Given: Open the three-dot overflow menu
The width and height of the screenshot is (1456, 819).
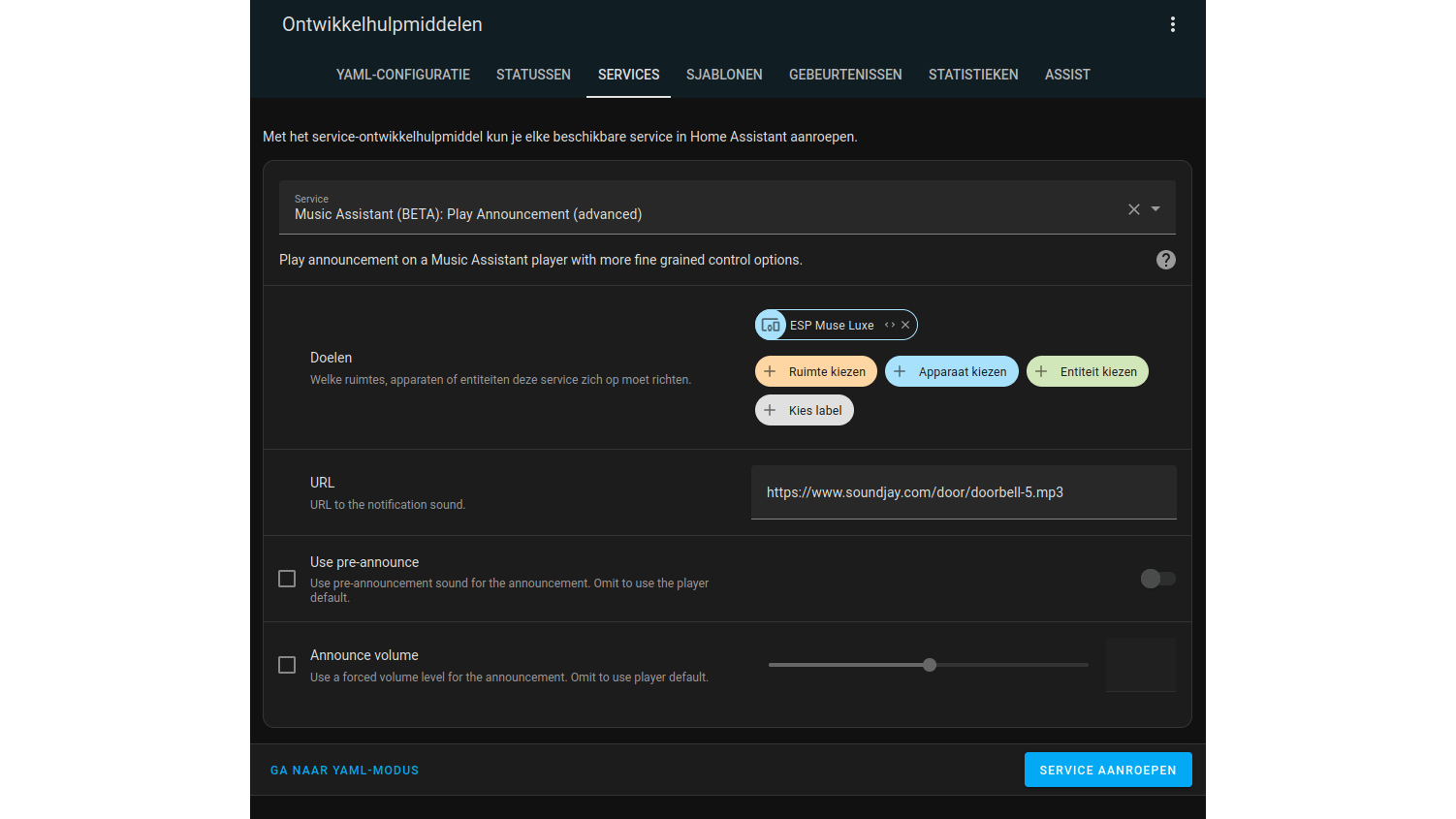Looking at the screenshot, I should point(1172,24).
